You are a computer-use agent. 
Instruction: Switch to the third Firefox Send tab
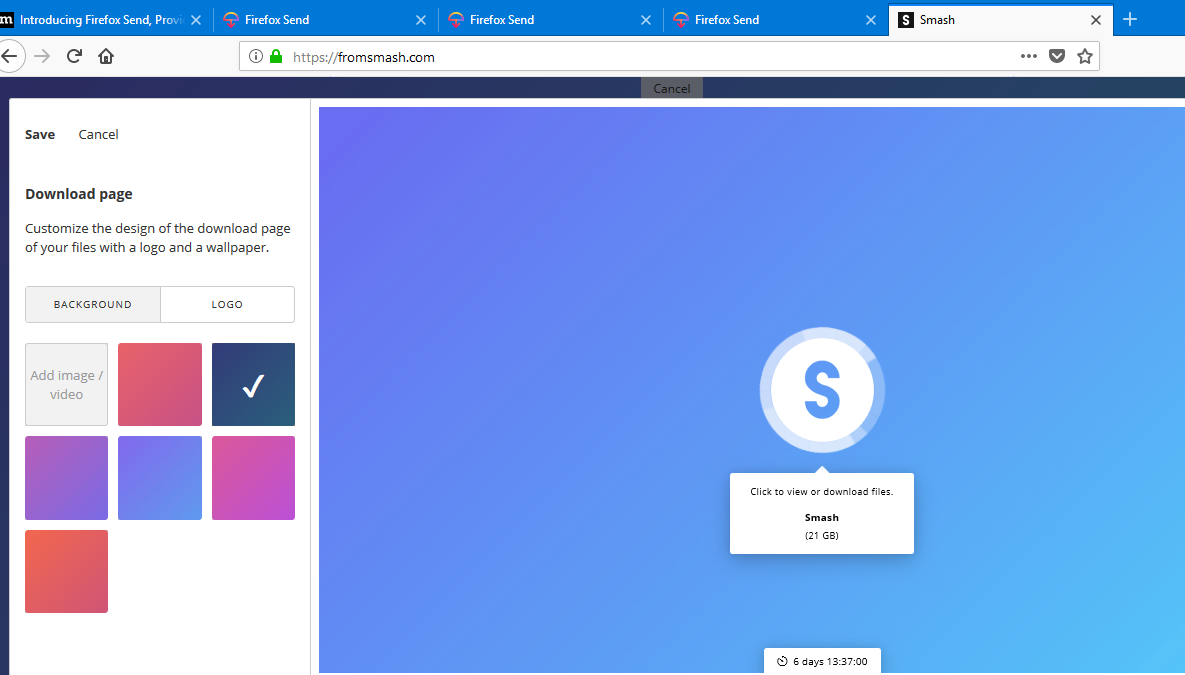(x=776, y=20)
